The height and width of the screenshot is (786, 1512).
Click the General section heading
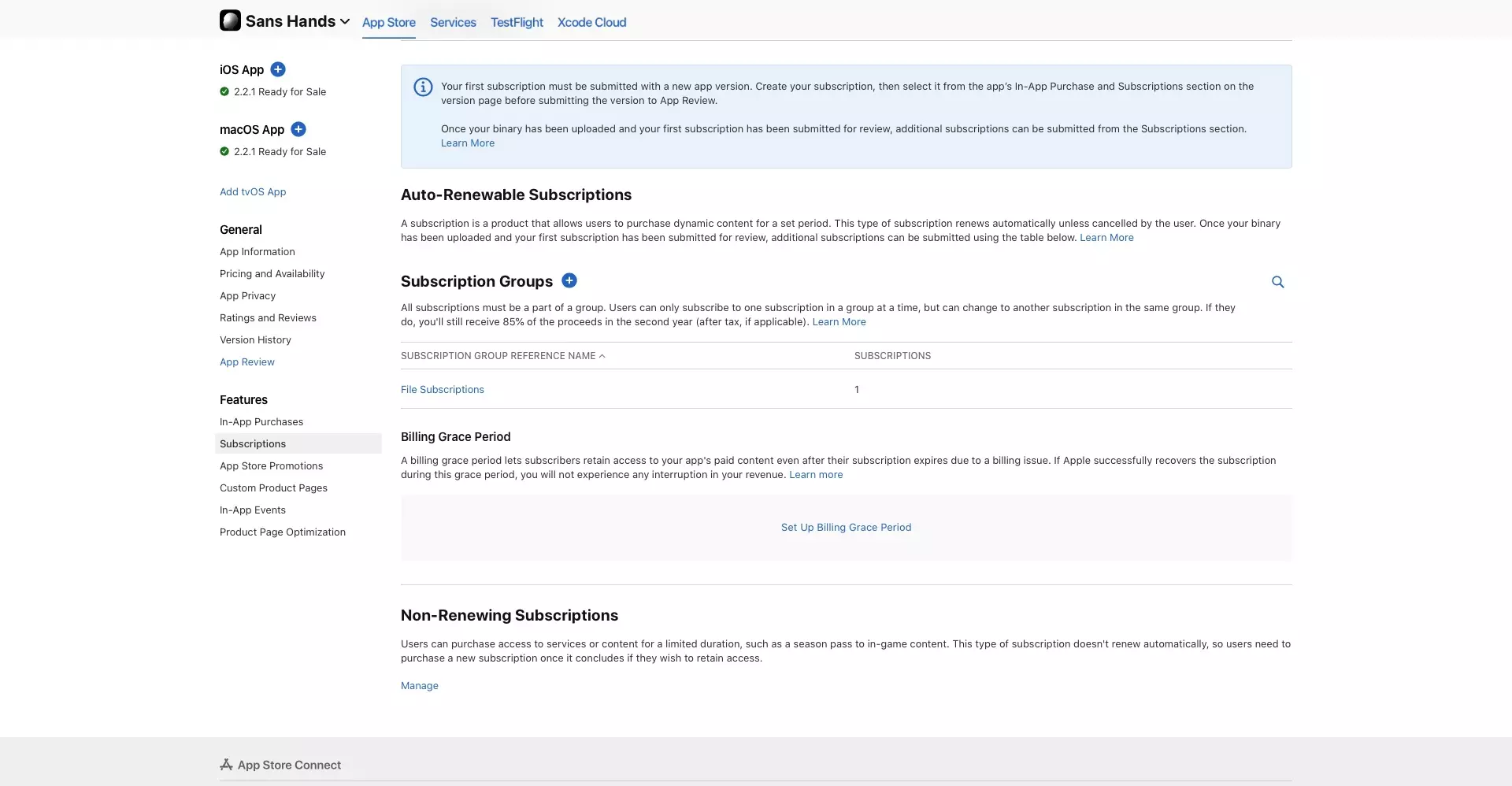pos(241,229)
